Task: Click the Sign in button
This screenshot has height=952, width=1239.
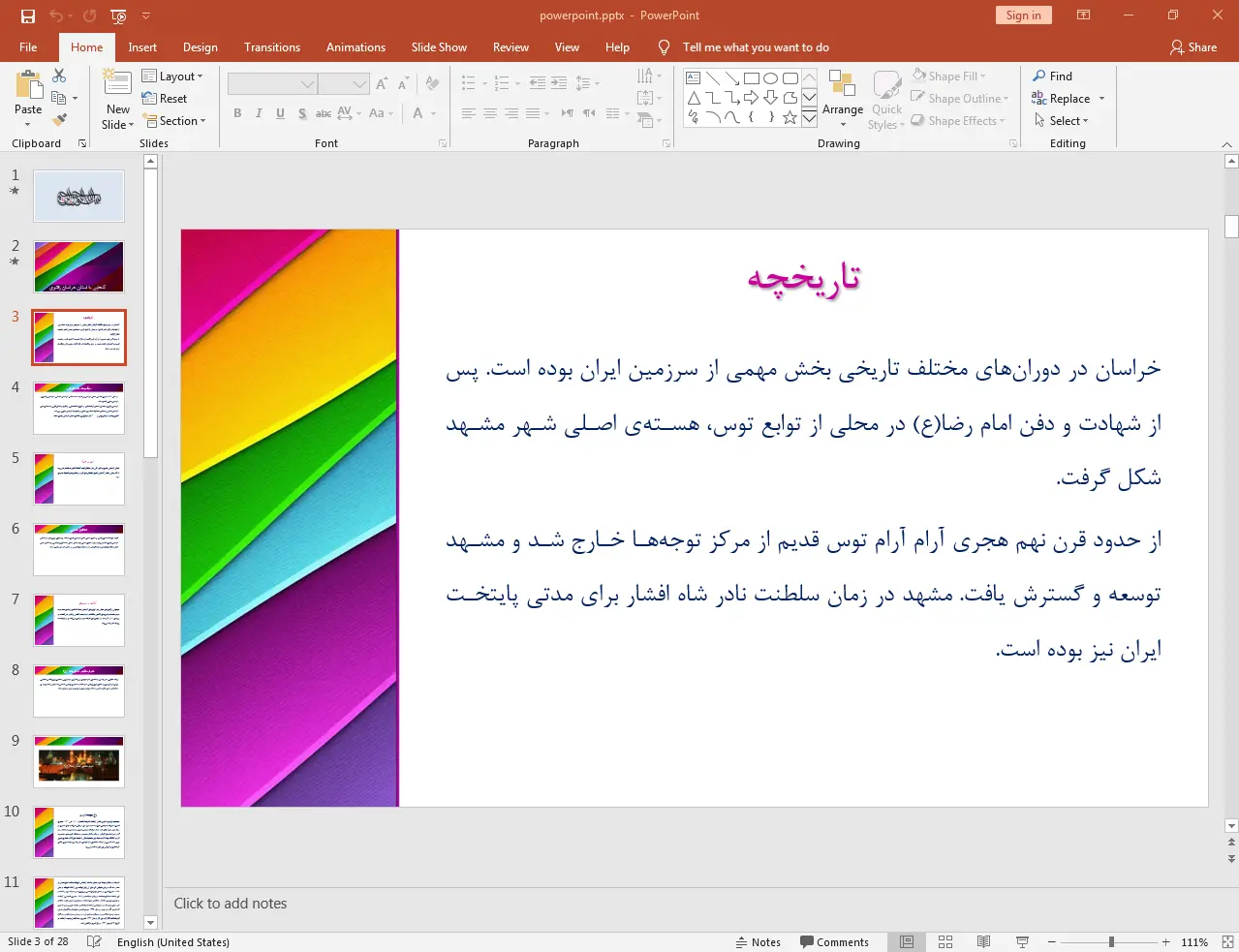Action: [1023, 15]
